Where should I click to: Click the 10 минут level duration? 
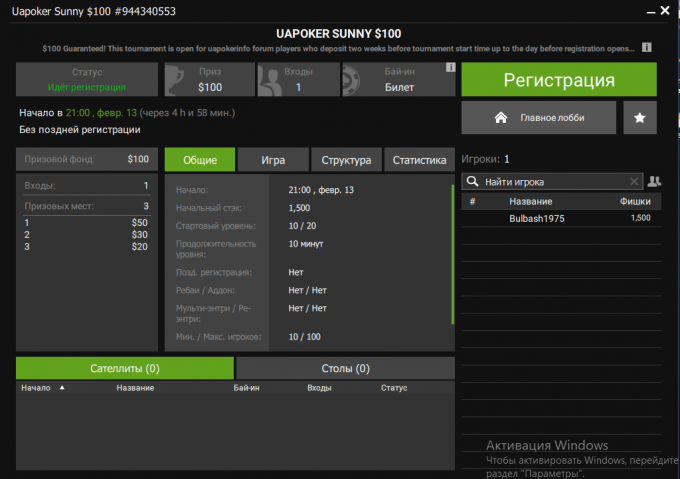tap(306, 244)
